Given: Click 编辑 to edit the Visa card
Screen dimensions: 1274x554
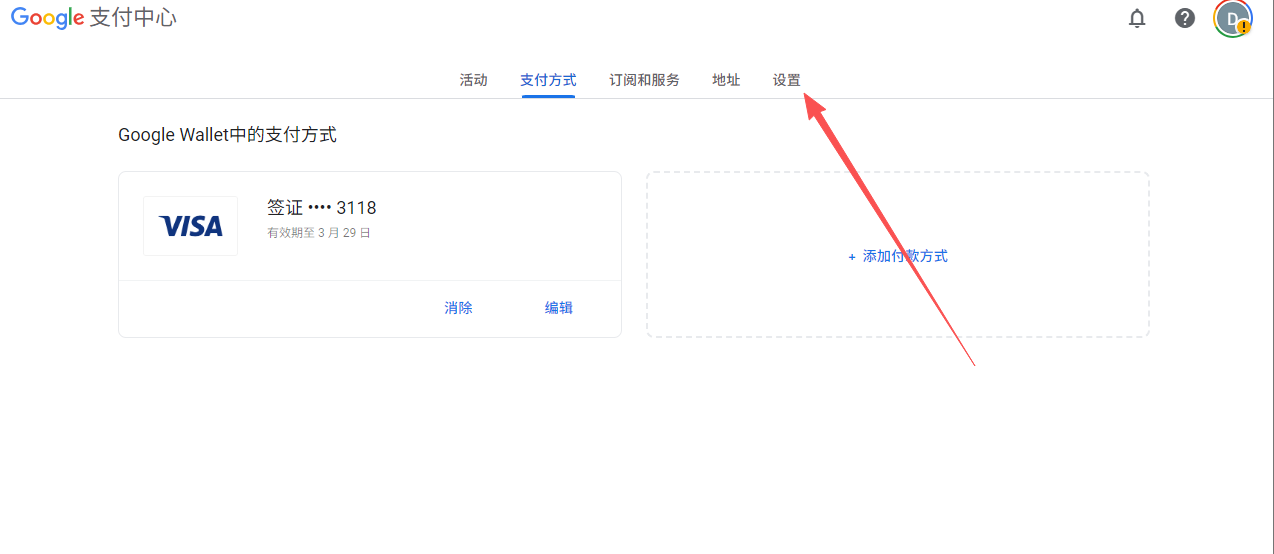Looking at the screenshot, I should coord(558,308).
